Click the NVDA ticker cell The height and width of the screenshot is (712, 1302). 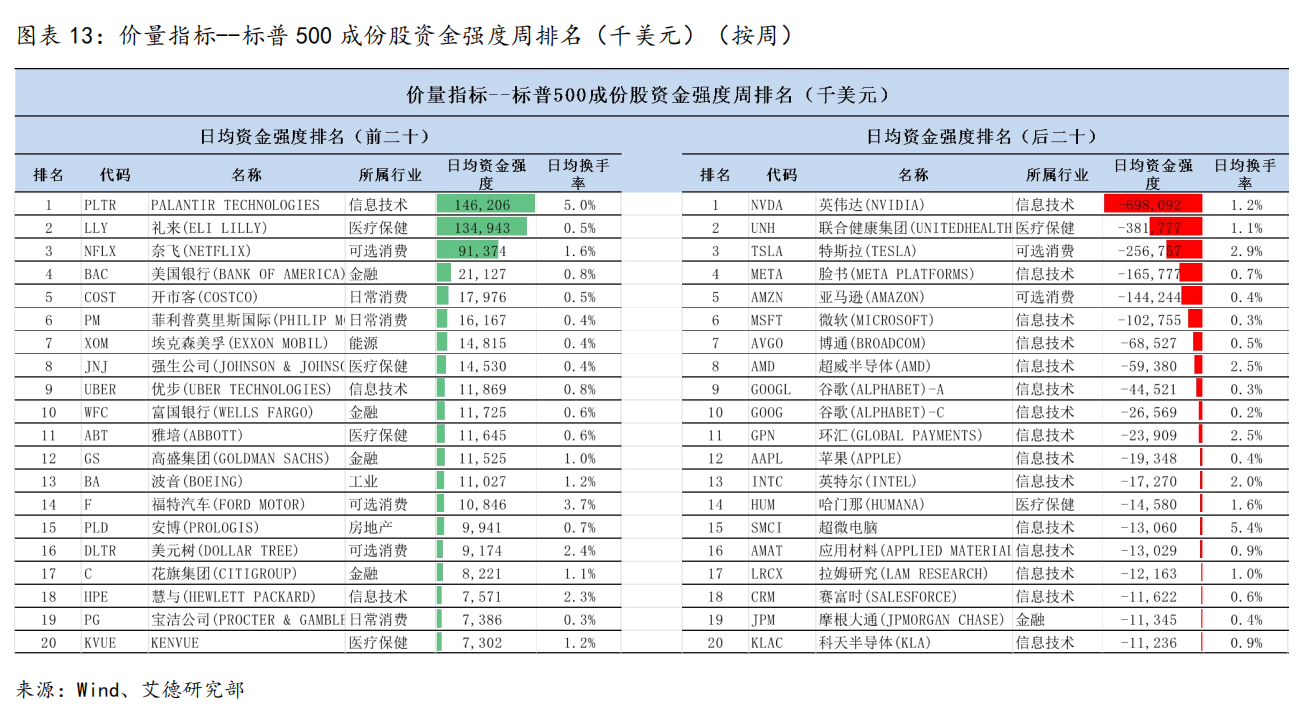coord(768,205)
